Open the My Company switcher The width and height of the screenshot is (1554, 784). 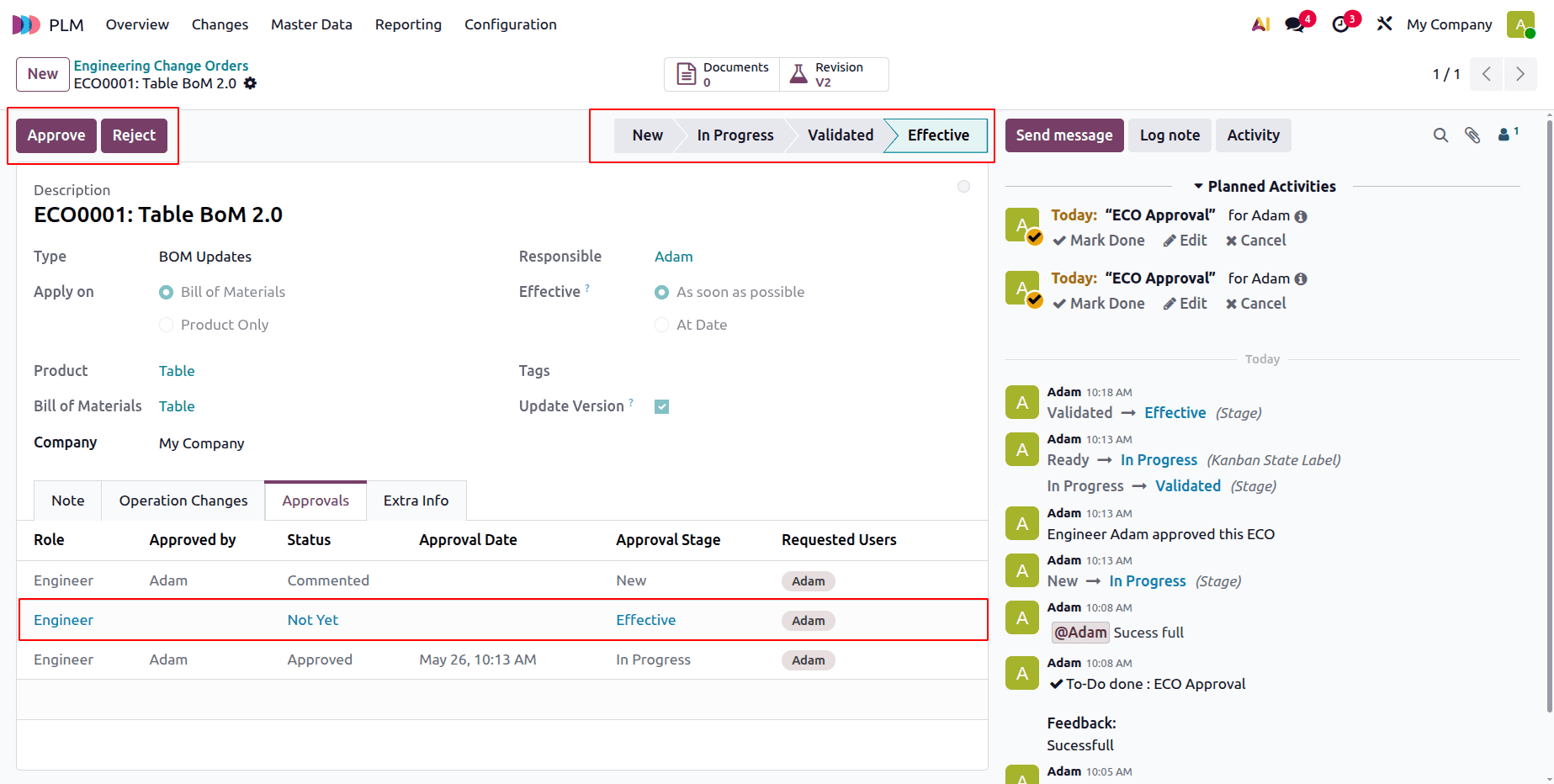(x=1449, y=24)
